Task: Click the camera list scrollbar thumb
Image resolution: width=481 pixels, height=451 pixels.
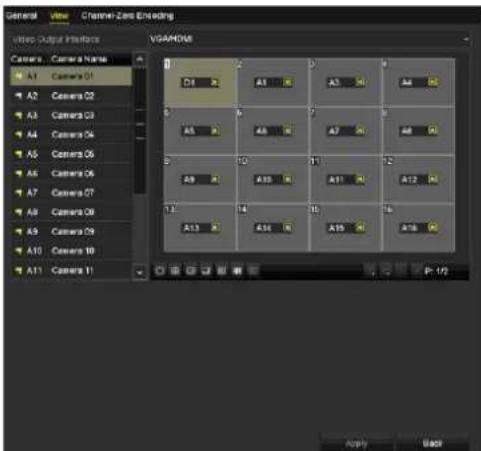Action: coord(140,130)
